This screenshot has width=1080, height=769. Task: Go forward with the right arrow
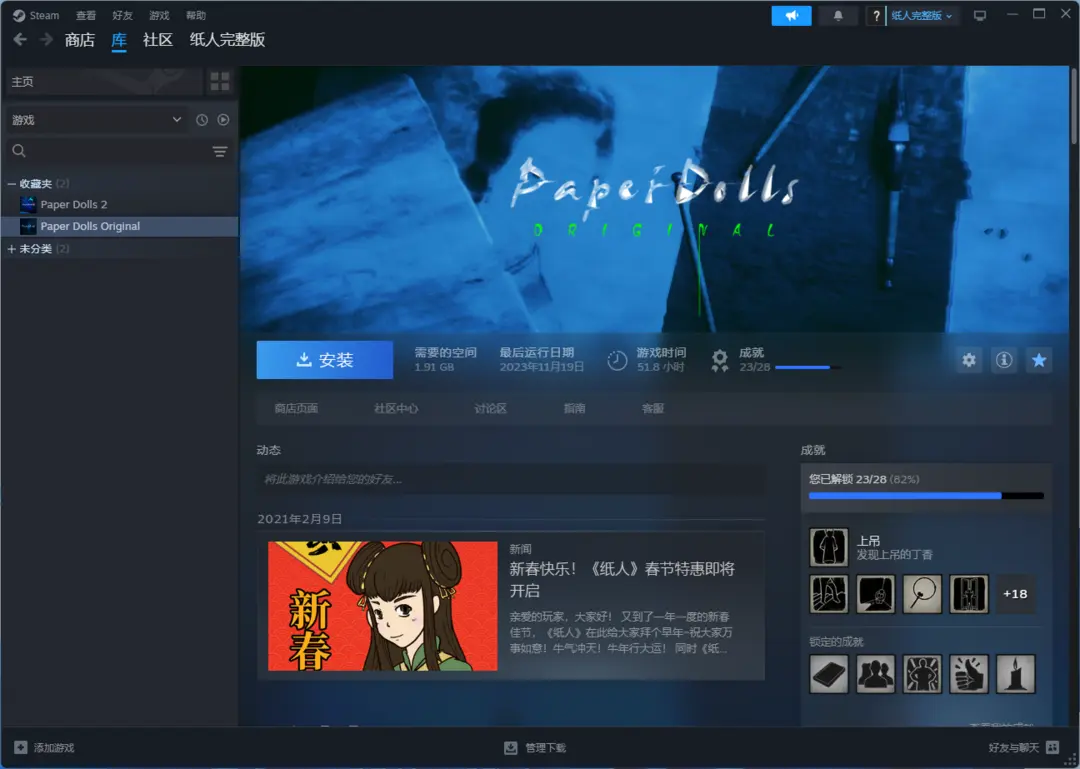[46, 39]
